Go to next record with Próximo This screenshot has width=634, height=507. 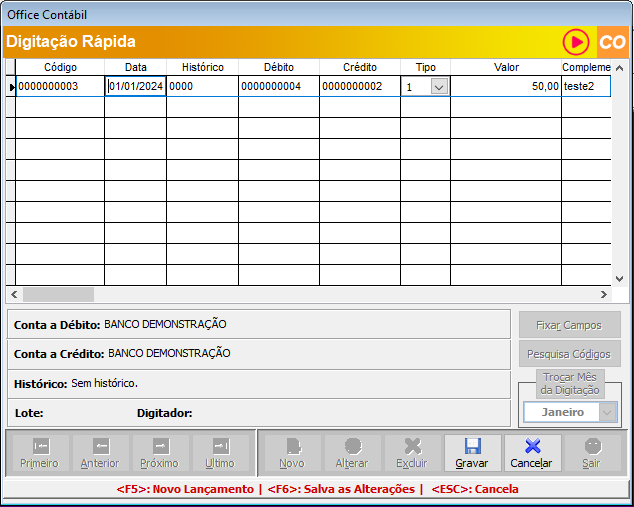(x=160, y=453)
